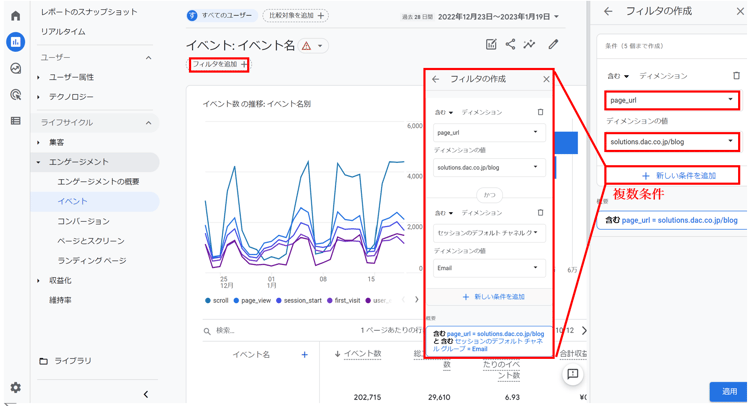This screenshot has width=750, height=406.
Task: Toggle the scroll series in chart legend
Action: click(217, 300)
